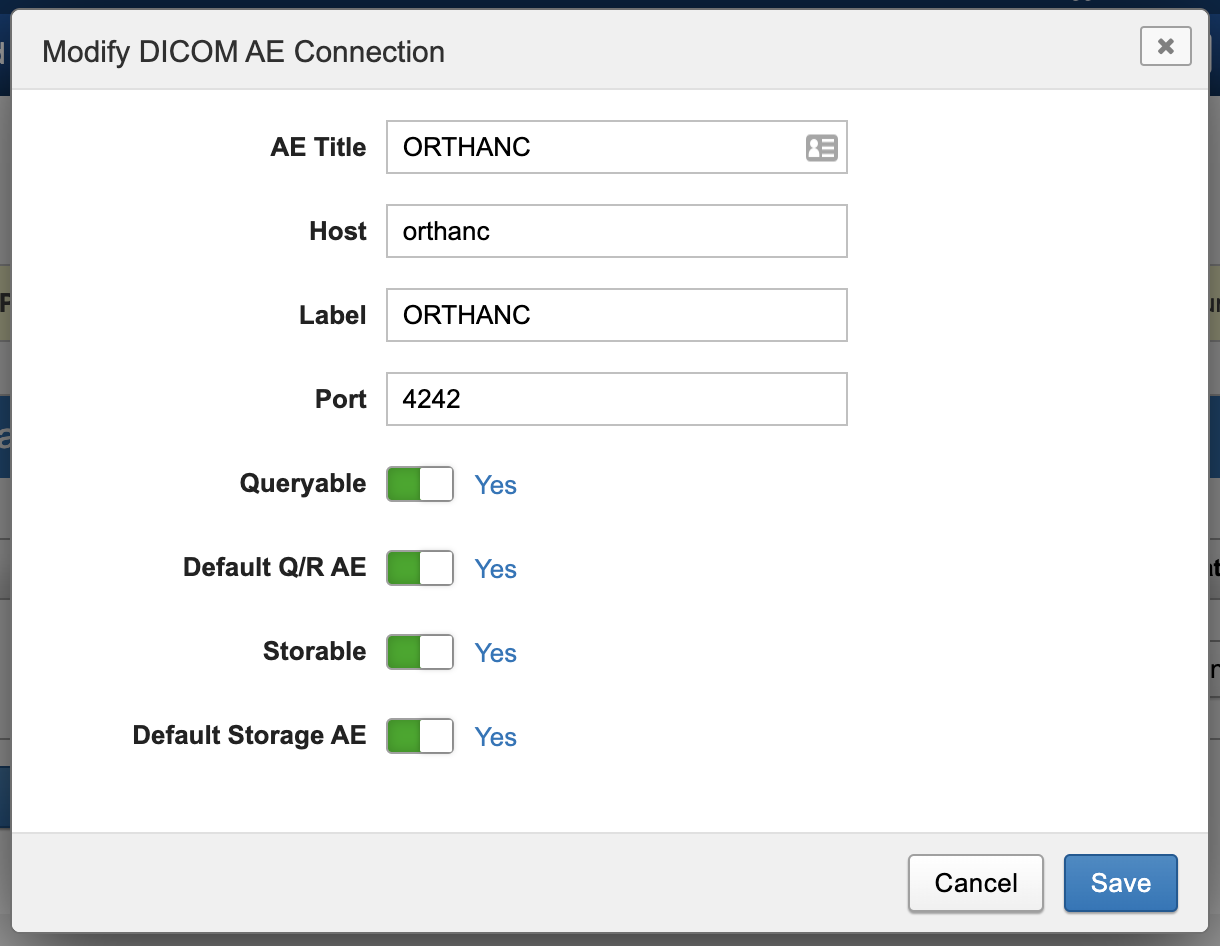Image resolution: width=1220 pixels, height=946 pixels.
Task: Save the DICOM AE connection
Action: (1120, 883)
